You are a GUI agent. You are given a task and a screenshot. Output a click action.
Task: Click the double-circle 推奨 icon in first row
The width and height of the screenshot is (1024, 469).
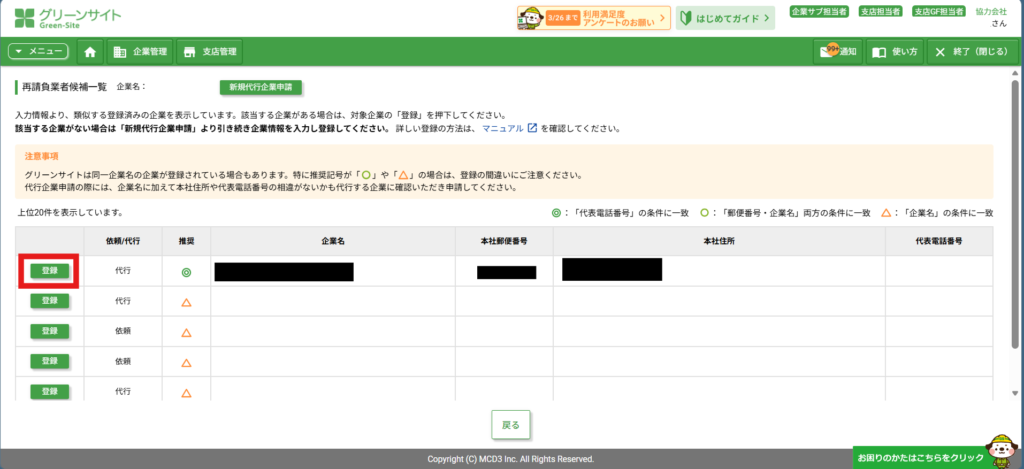tap(186, 272)
